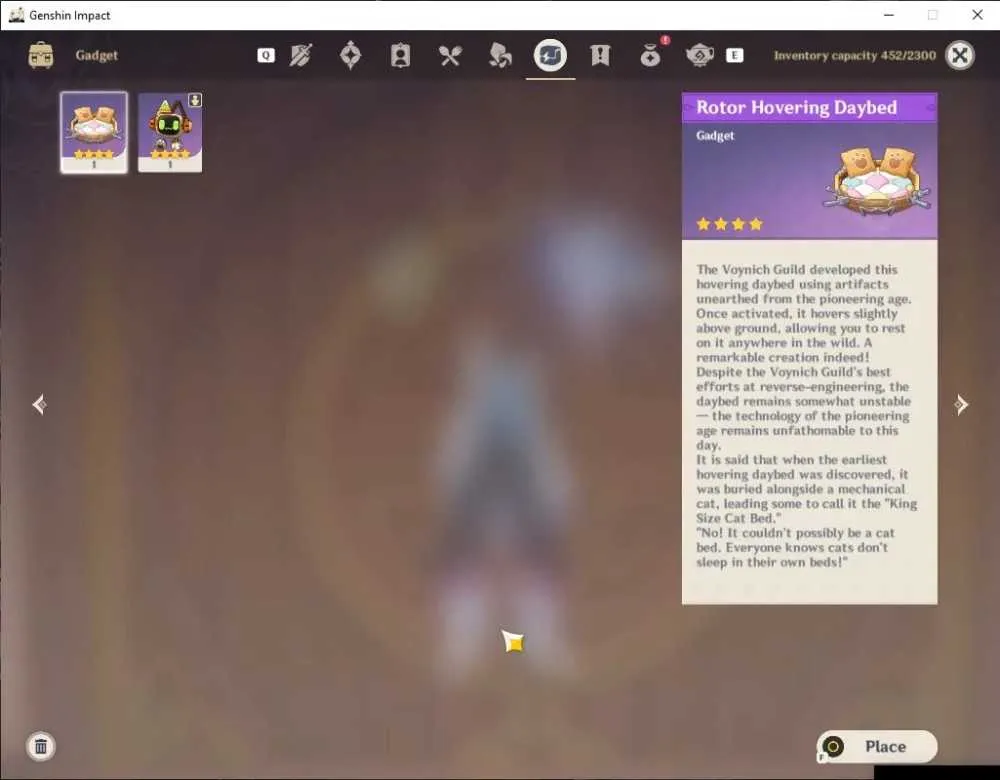The image size is (1000, 780).
Task: Open the Quest items bookmark tab
Action: (600, 55)
